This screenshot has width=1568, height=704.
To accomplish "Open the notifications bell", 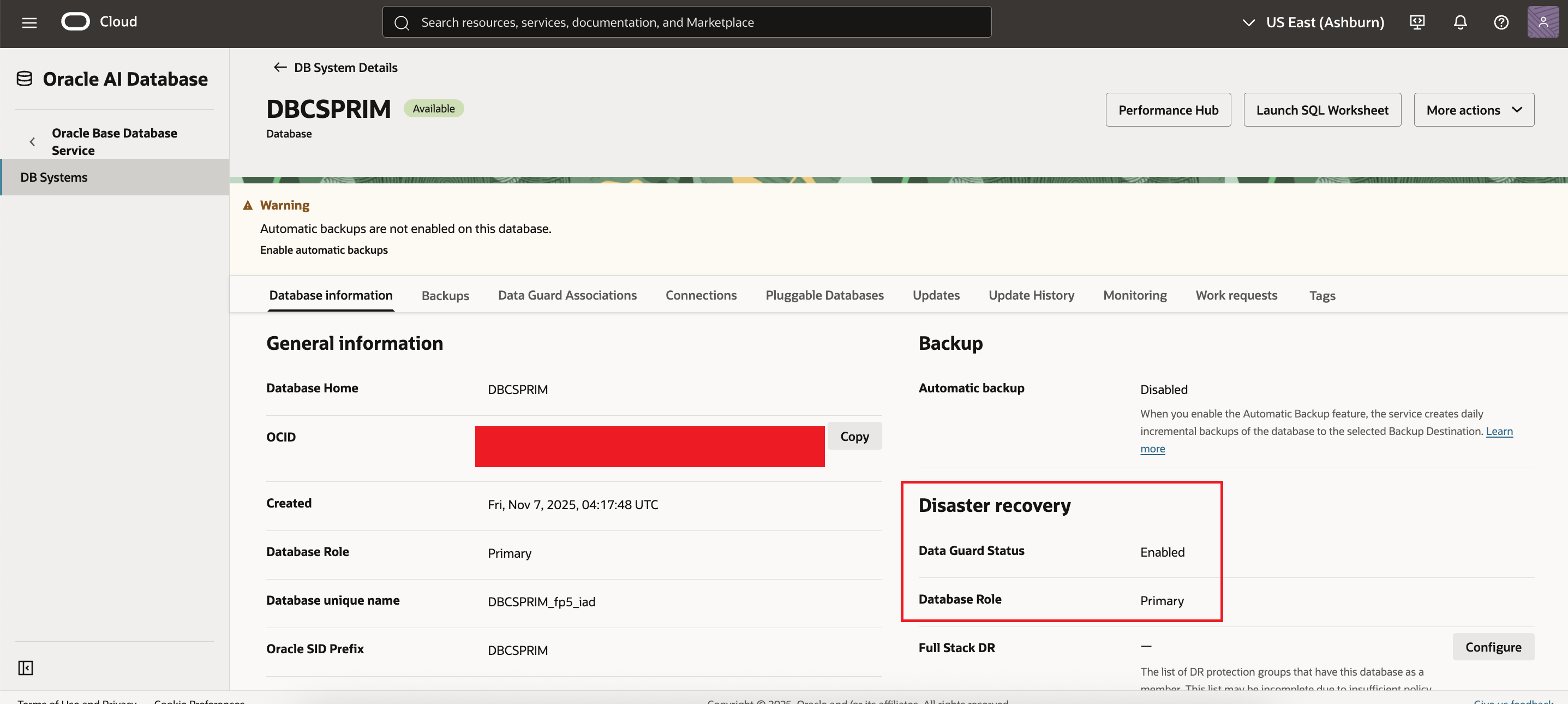I will [x=1459, y=22].
